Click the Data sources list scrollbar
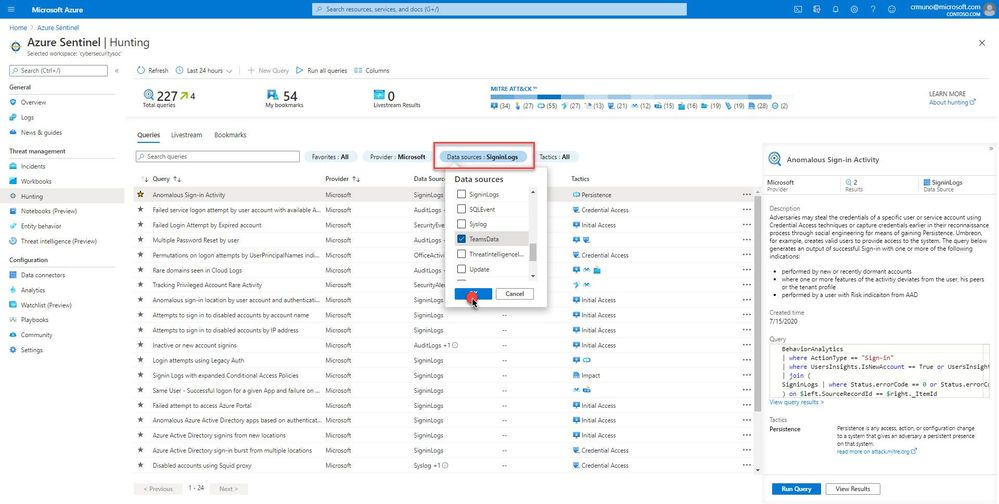 click(x=533, y=252)
